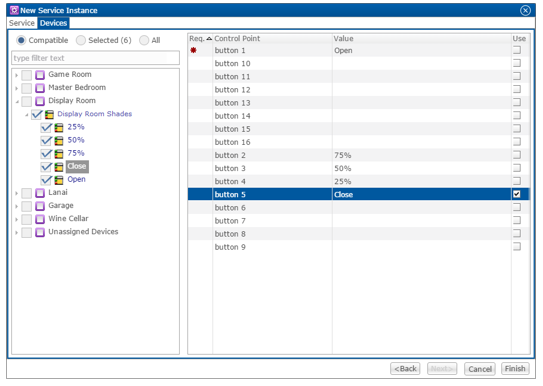Click the New Service Instance title icon
Viewport: 543px width, 386px height.
click(14, 10)
